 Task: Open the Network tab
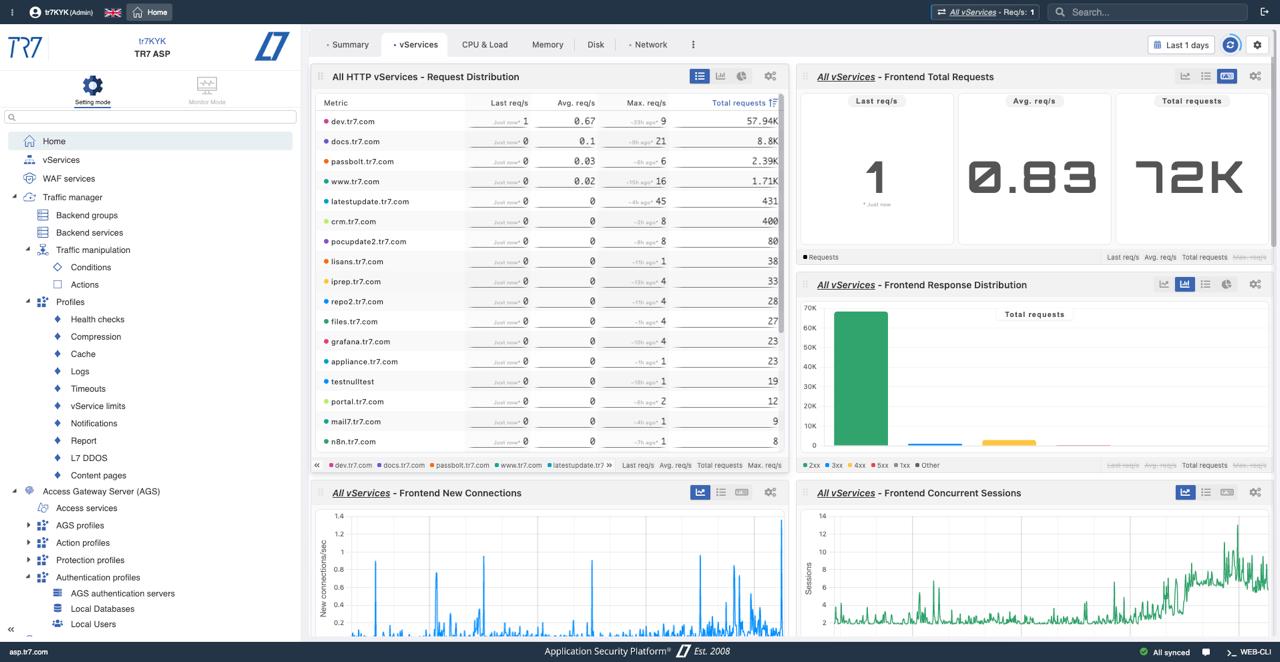coord(648,45)
